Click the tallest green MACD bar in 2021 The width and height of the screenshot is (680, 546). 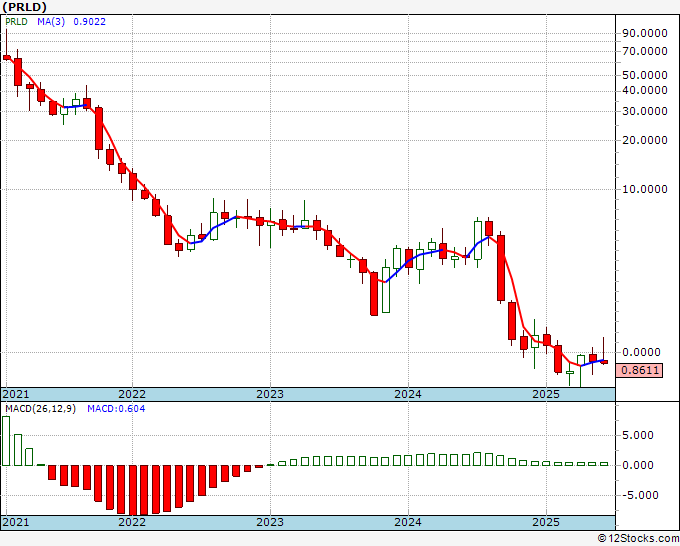tap(6, 441)
